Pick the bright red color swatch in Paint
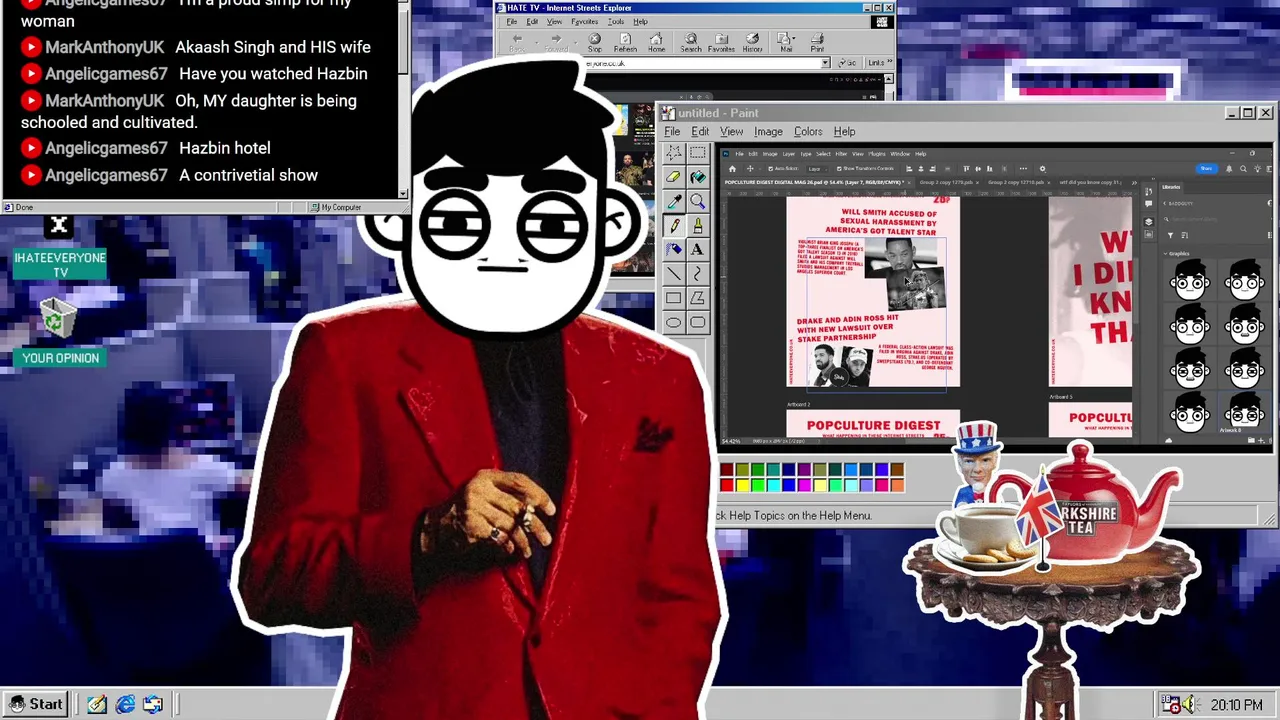Image resolution: width=1280 pixels, height=720 pixels. (727, 485)
